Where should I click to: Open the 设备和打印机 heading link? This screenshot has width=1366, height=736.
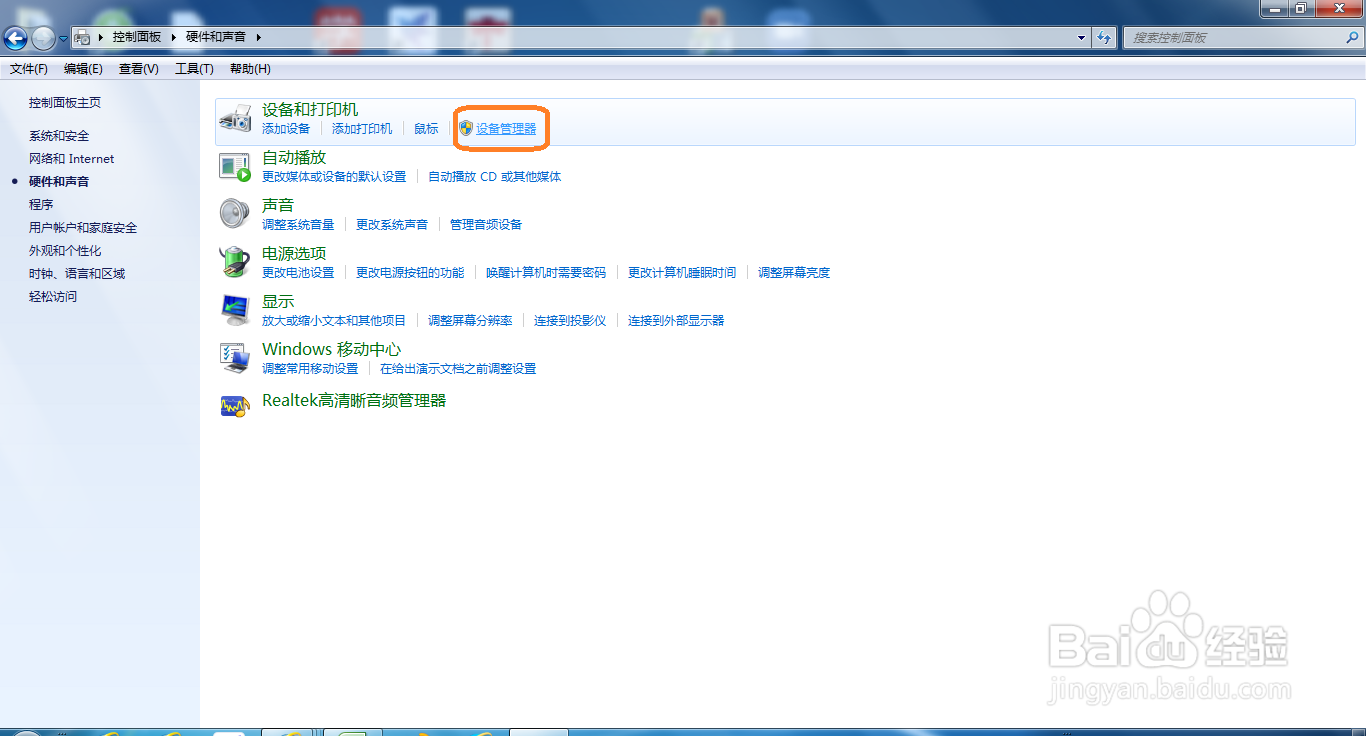click(310, 110)
